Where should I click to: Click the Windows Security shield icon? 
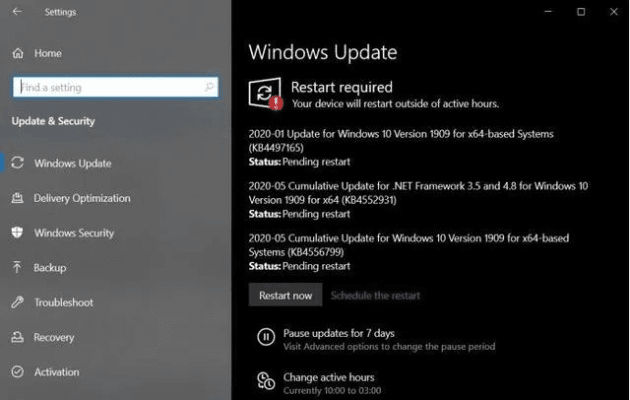[x=17, y=233]
